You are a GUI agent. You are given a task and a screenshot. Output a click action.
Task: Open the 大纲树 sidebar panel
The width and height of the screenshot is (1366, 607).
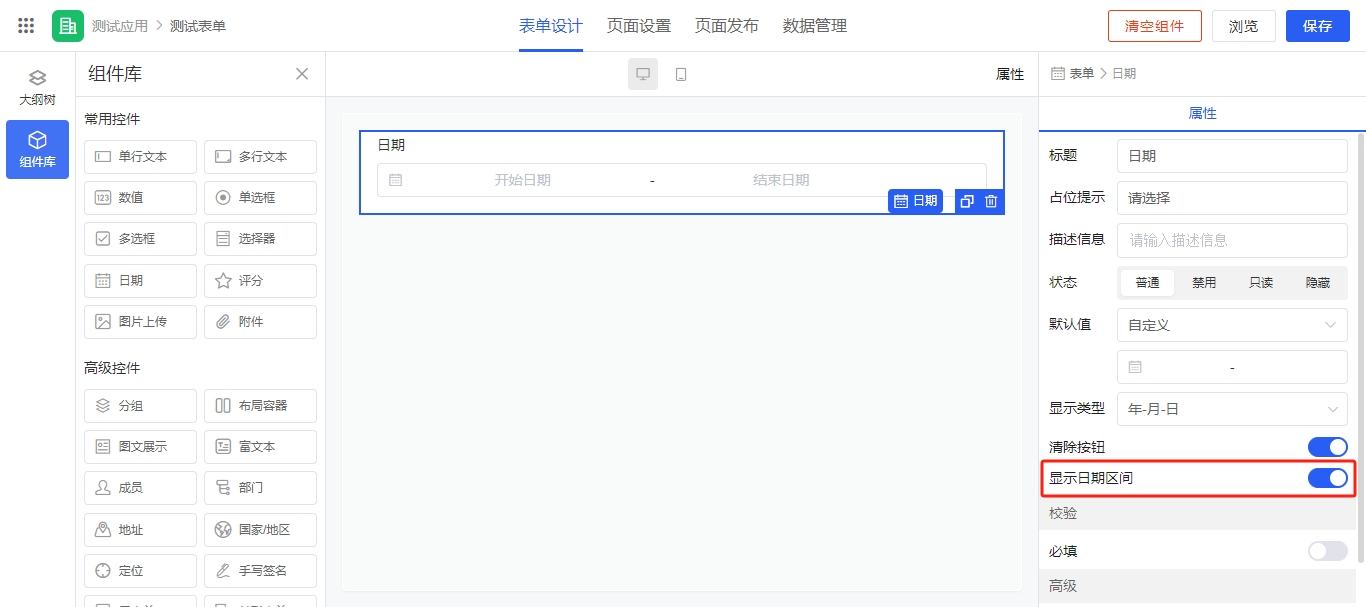tap(37, 88)
